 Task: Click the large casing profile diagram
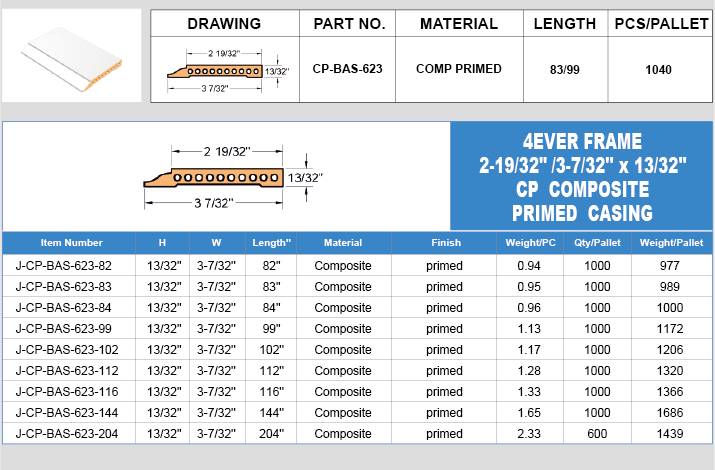tap(233, 177)
